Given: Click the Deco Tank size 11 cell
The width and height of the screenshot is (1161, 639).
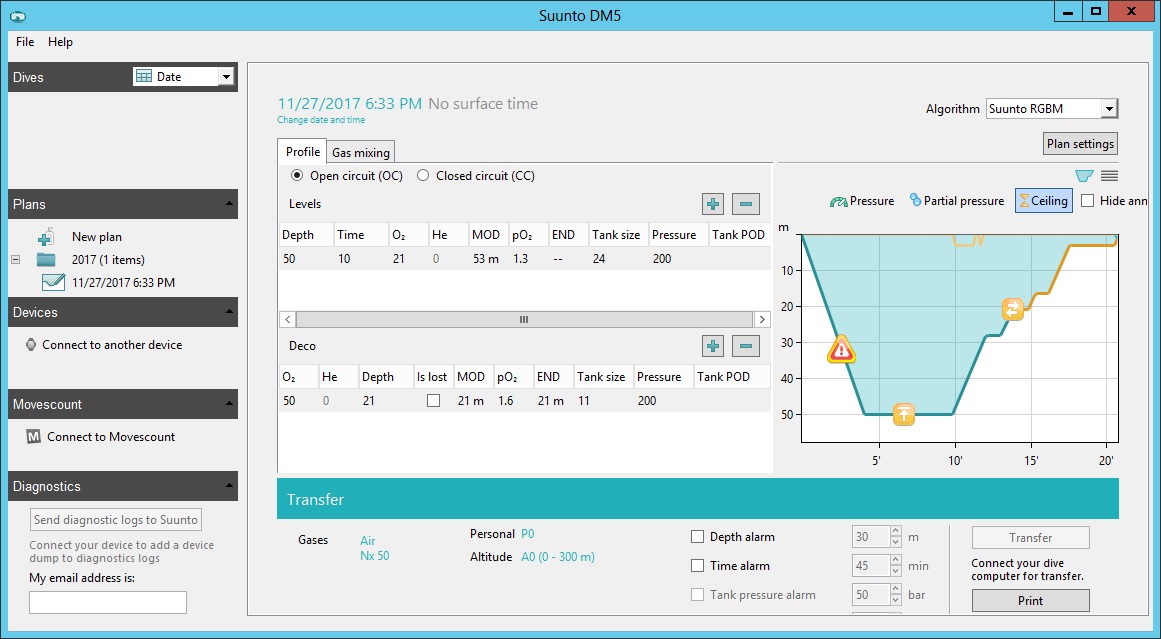Looking at the screenshot, I should (x=583, y=401).
